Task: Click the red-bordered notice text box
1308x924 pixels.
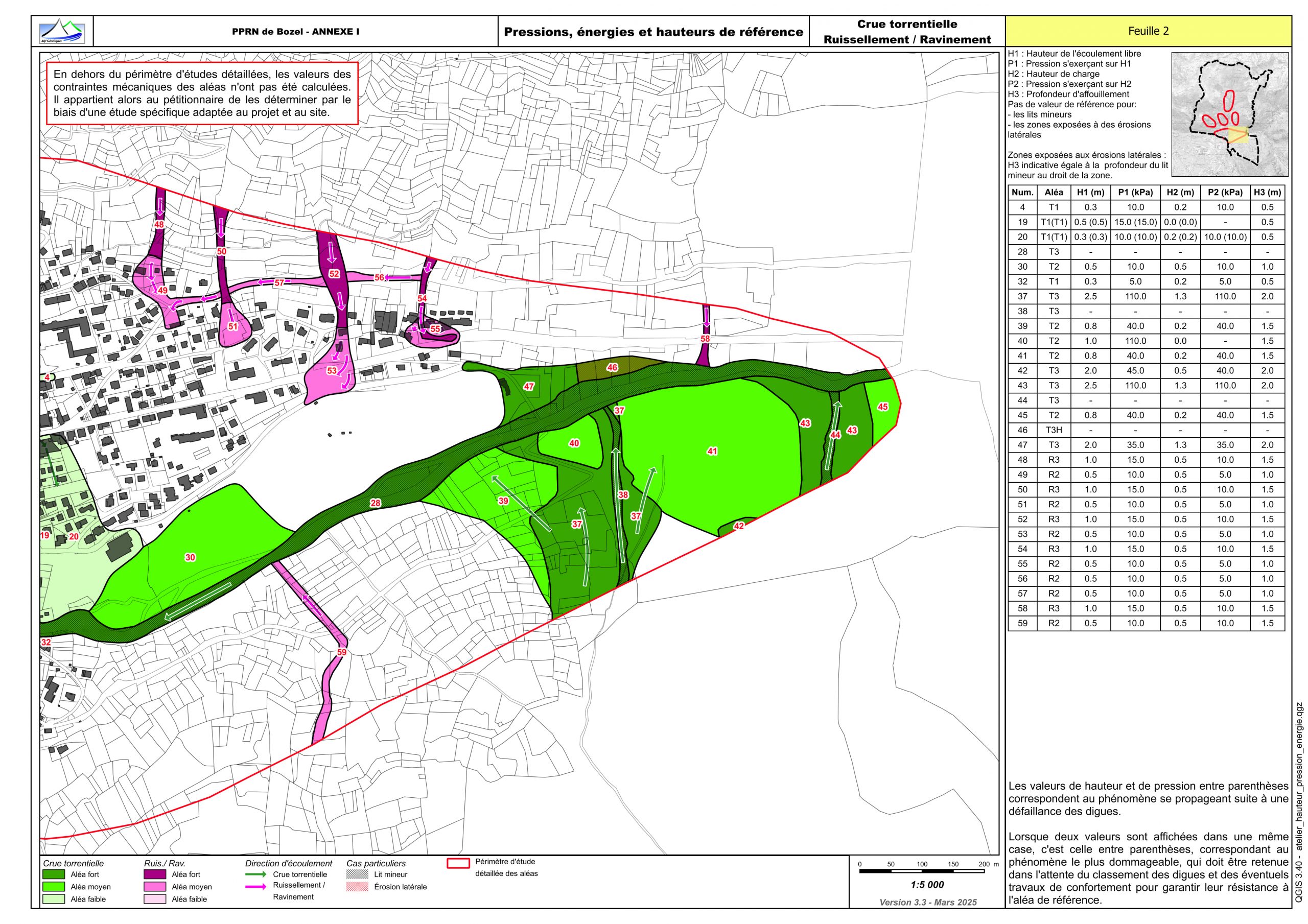Action: coord(202,93)
